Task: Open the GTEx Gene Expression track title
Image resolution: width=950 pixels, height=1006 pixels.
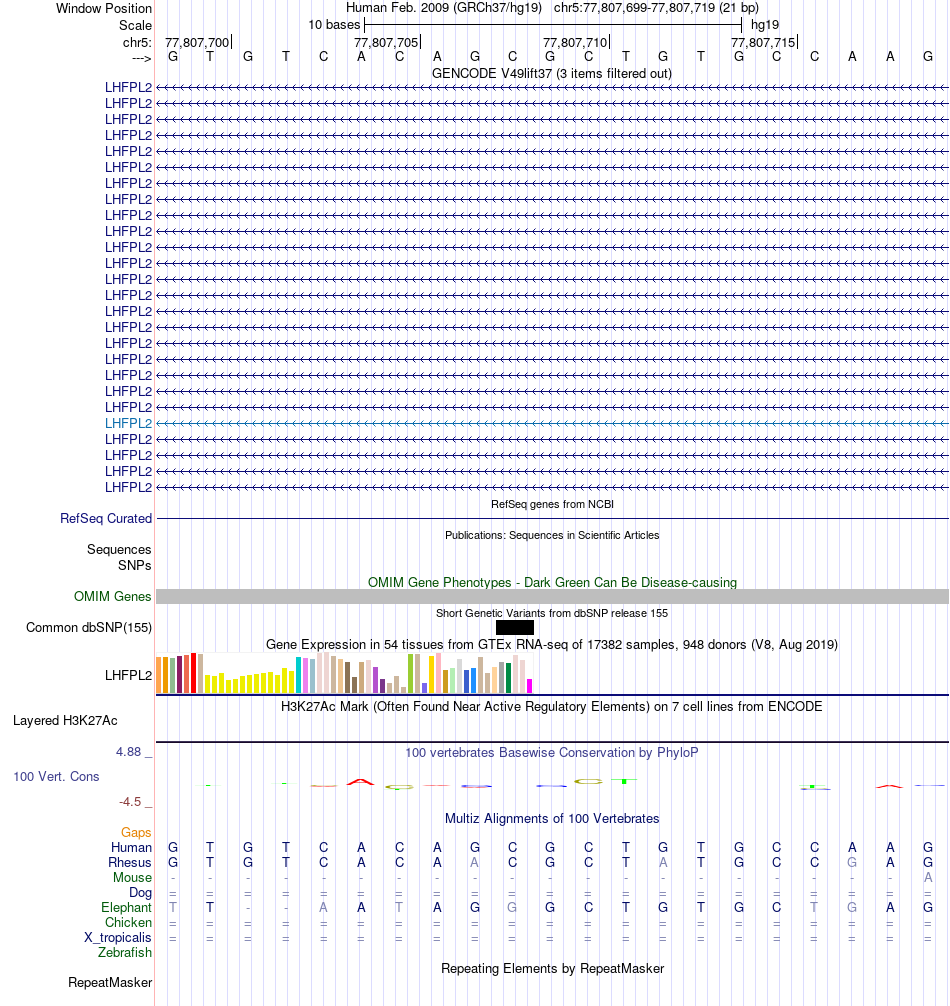Action: coord(552,644)
